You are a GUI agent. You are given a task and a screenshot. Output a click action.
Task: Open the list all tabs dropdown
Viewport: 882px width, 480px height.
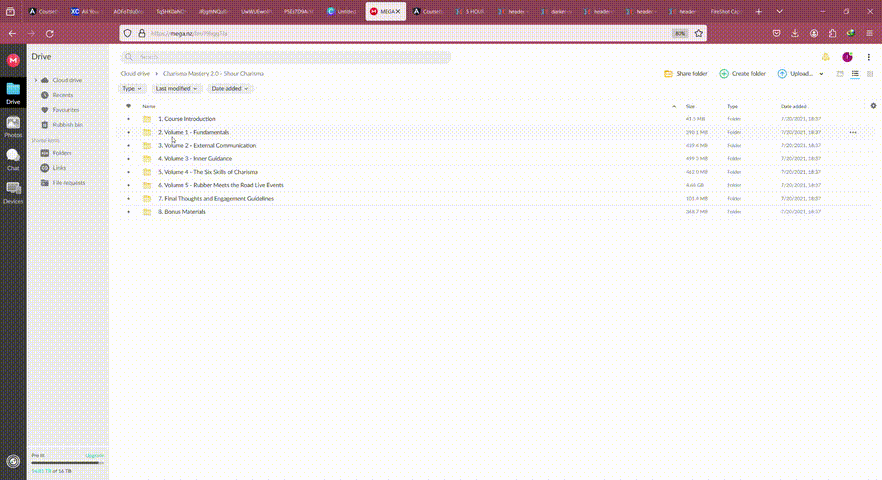pyautogui.click(x=779, y=11)
